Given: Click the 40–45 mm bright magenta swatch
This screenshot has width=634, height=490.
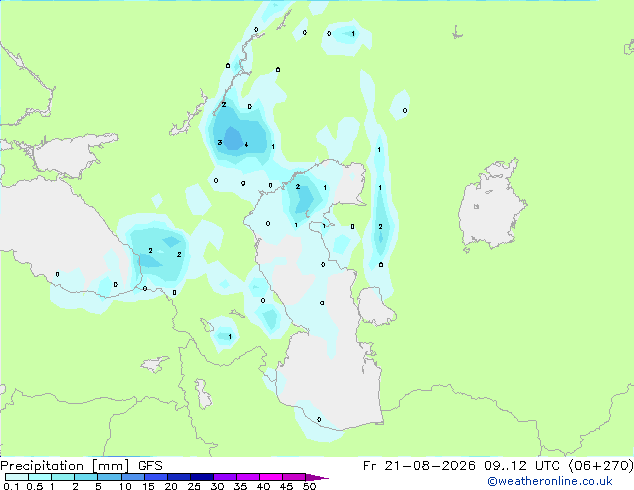Looking at the screenshot, I should (271, 477).
